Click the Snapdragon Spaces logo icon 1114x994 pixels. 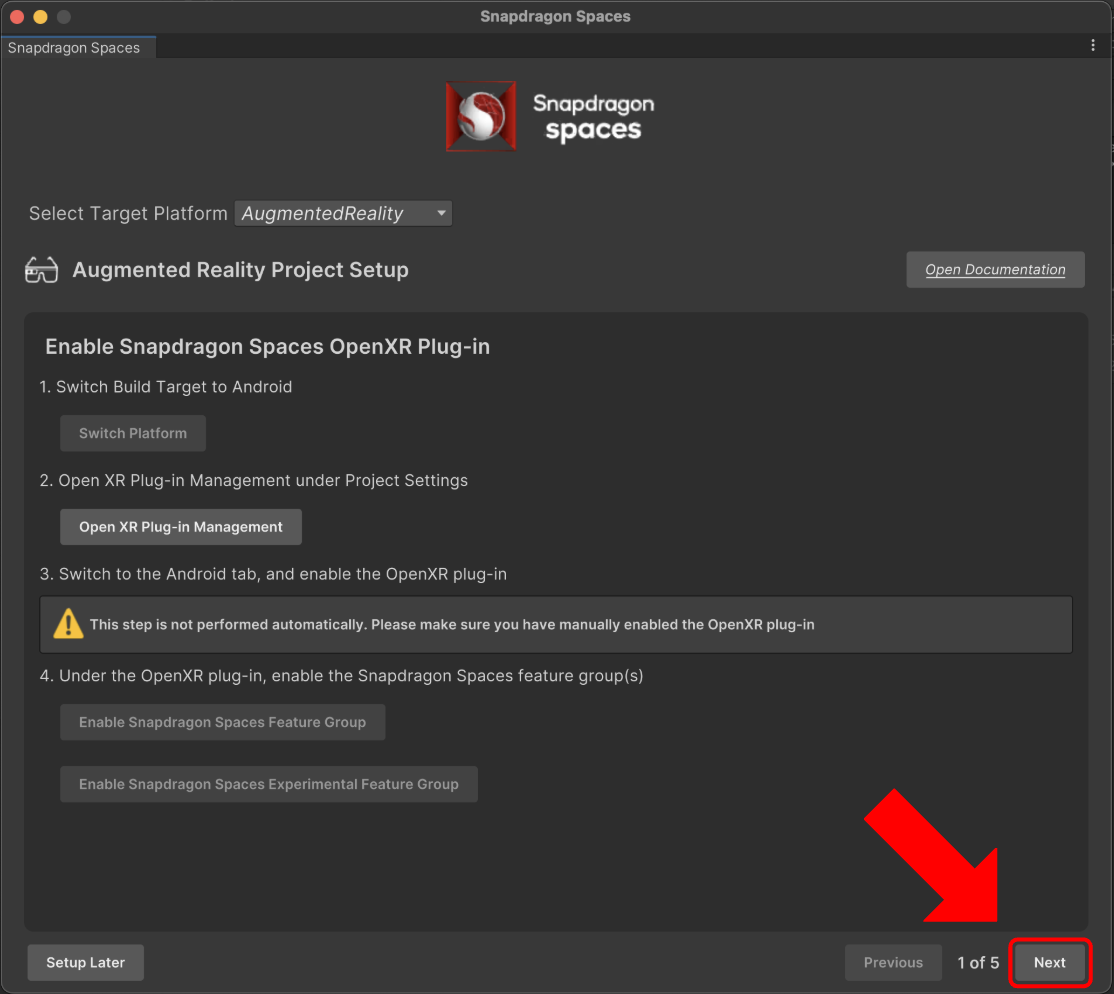tap(481, 116)
